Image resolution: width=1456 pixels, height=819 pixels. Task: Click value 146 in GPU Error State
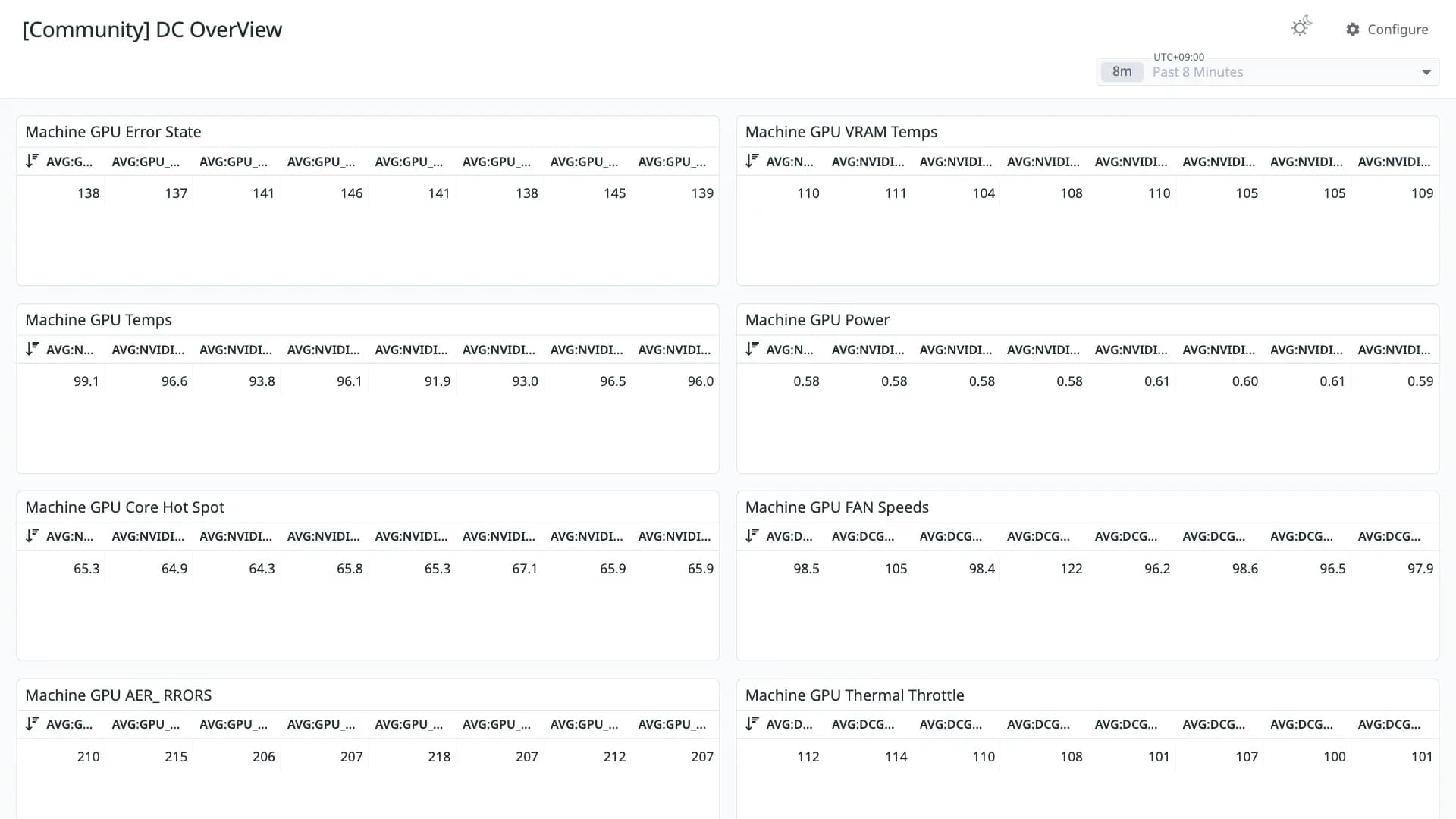click(x=351, y=193)
